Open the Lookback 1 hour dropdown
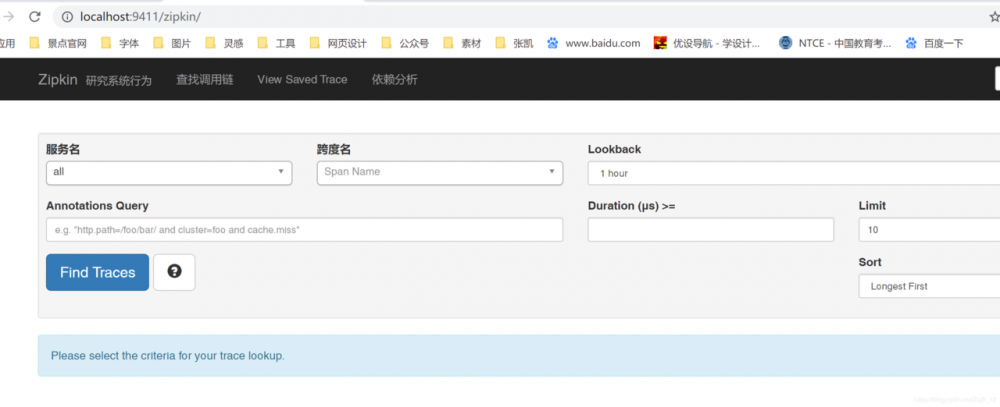The width and height of the screenshot is (1000, 407). click(x=794, y=173)
